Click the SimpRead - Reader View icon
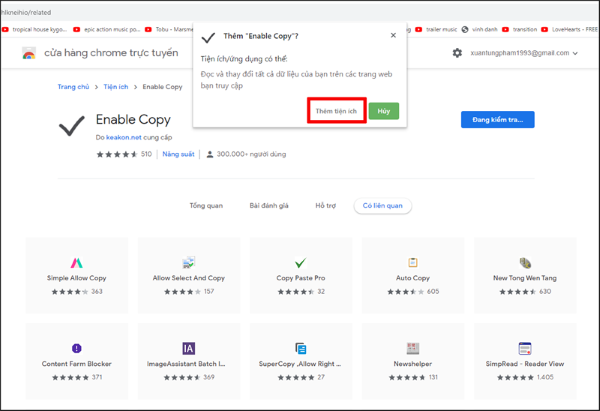The image size is (600, 411). point(524,348)
